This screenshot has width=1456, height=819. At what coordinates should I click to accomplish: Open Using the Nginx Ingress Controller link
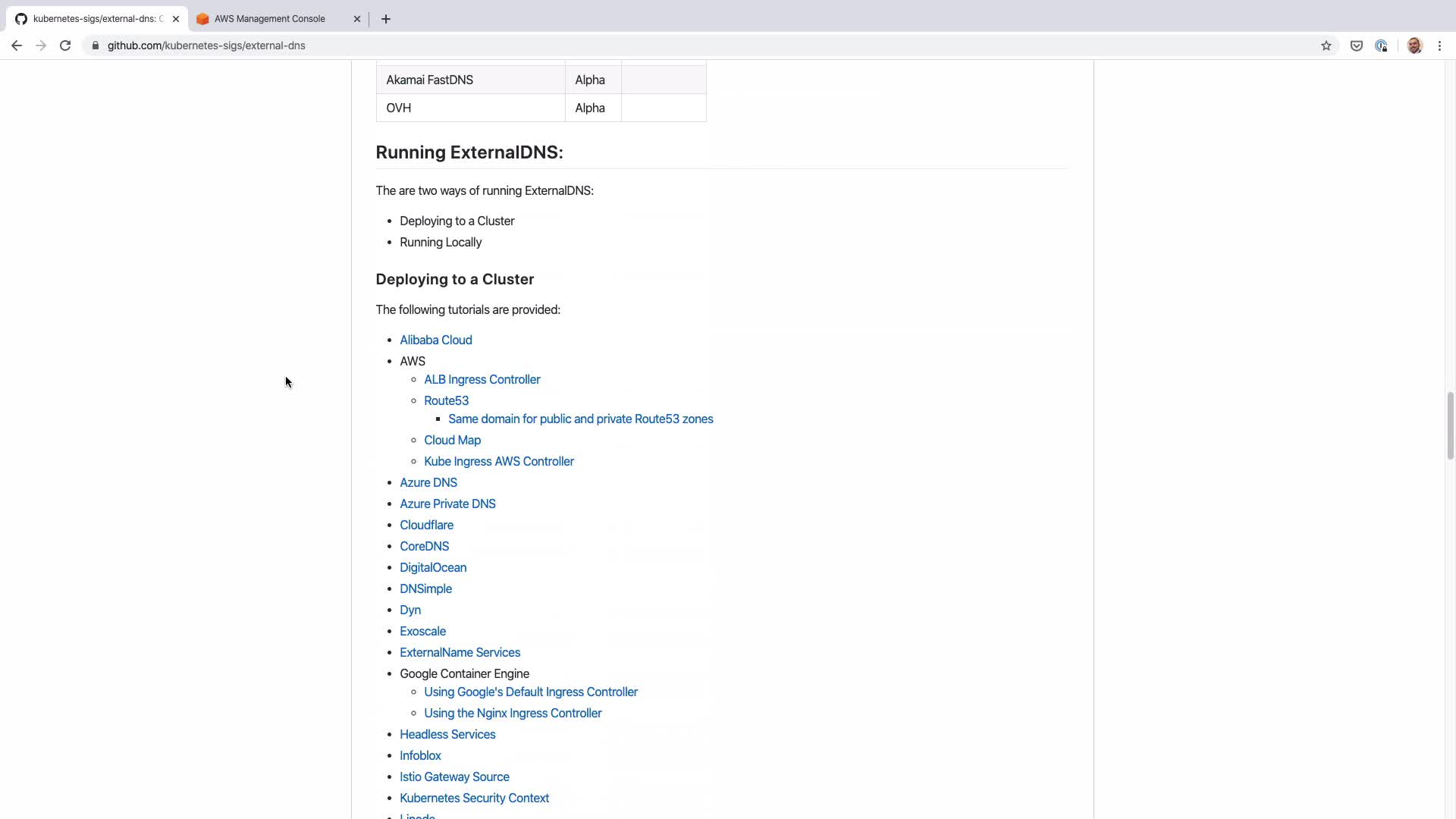(x=513, y=713)
